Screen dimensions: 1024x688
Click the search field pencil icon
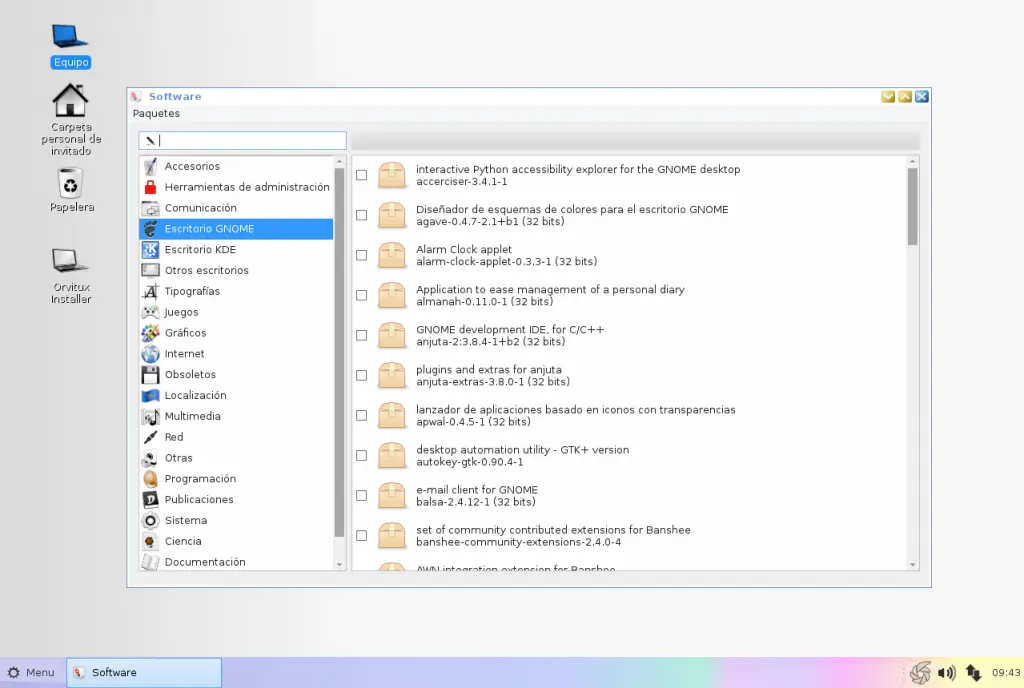(150, 140)
